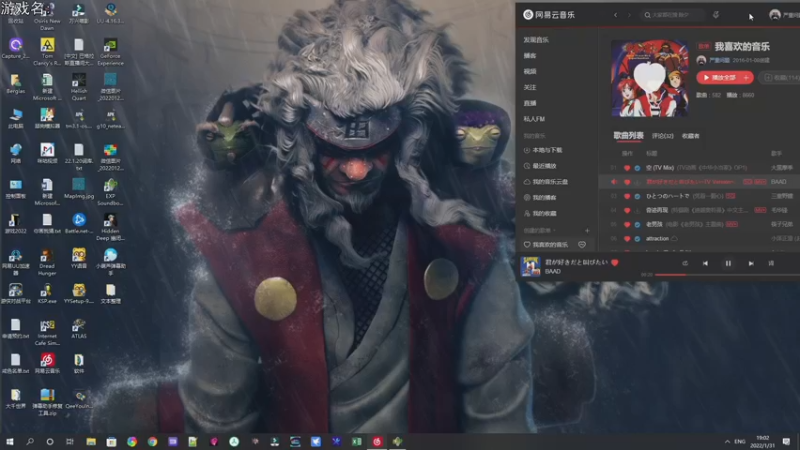Open 我的收藏 in the sidebar
Screen dimensions: 800x450
(x=540, y=213)
